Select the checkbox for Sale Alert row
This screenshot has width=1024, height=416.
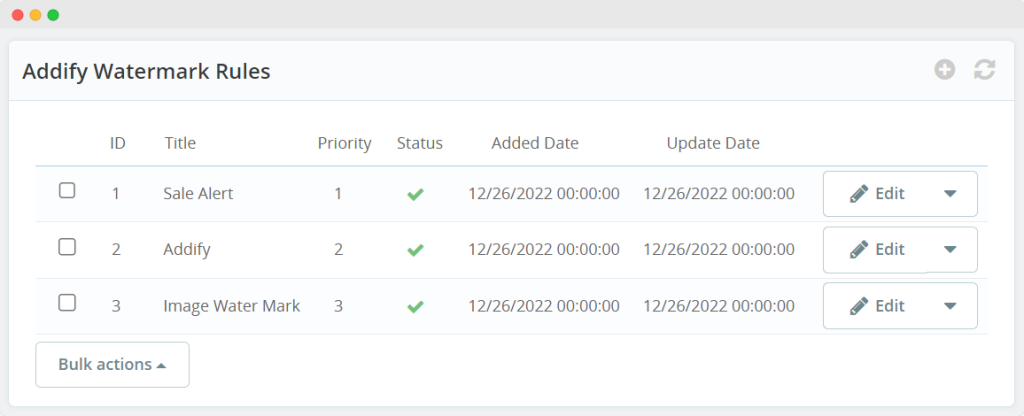(67, 191)
